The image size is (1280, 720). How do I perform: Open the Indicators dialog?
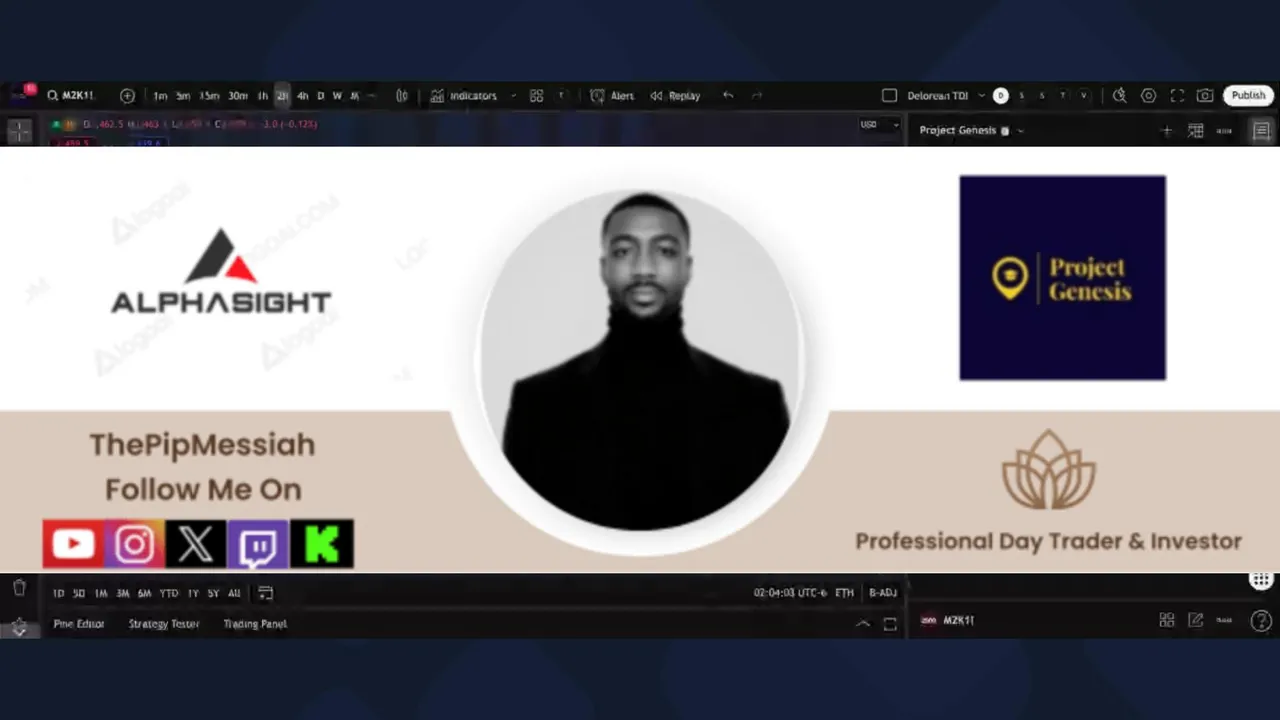click(464, 96)
